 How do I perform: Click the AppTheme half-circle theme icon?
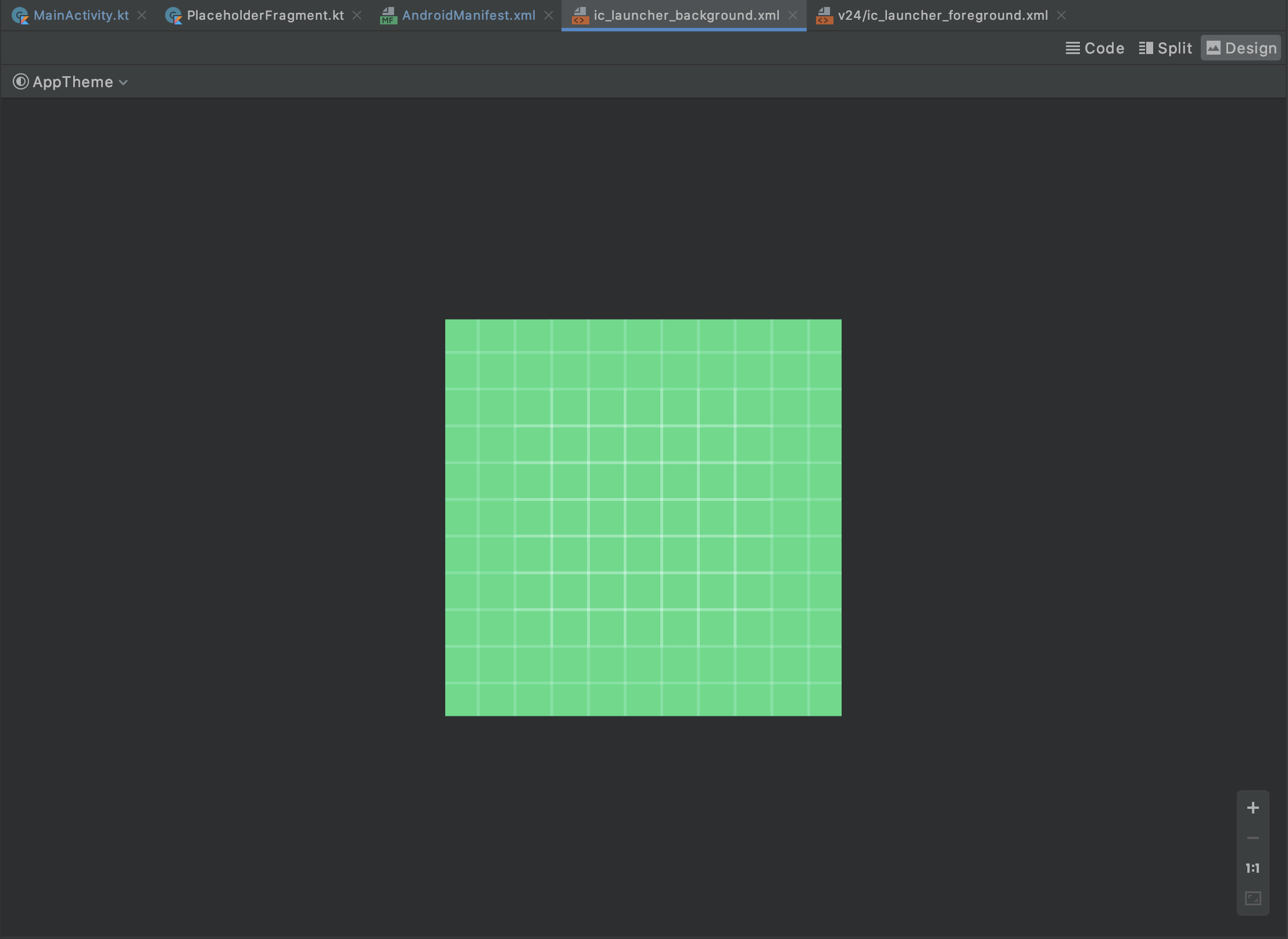[20, 82]
